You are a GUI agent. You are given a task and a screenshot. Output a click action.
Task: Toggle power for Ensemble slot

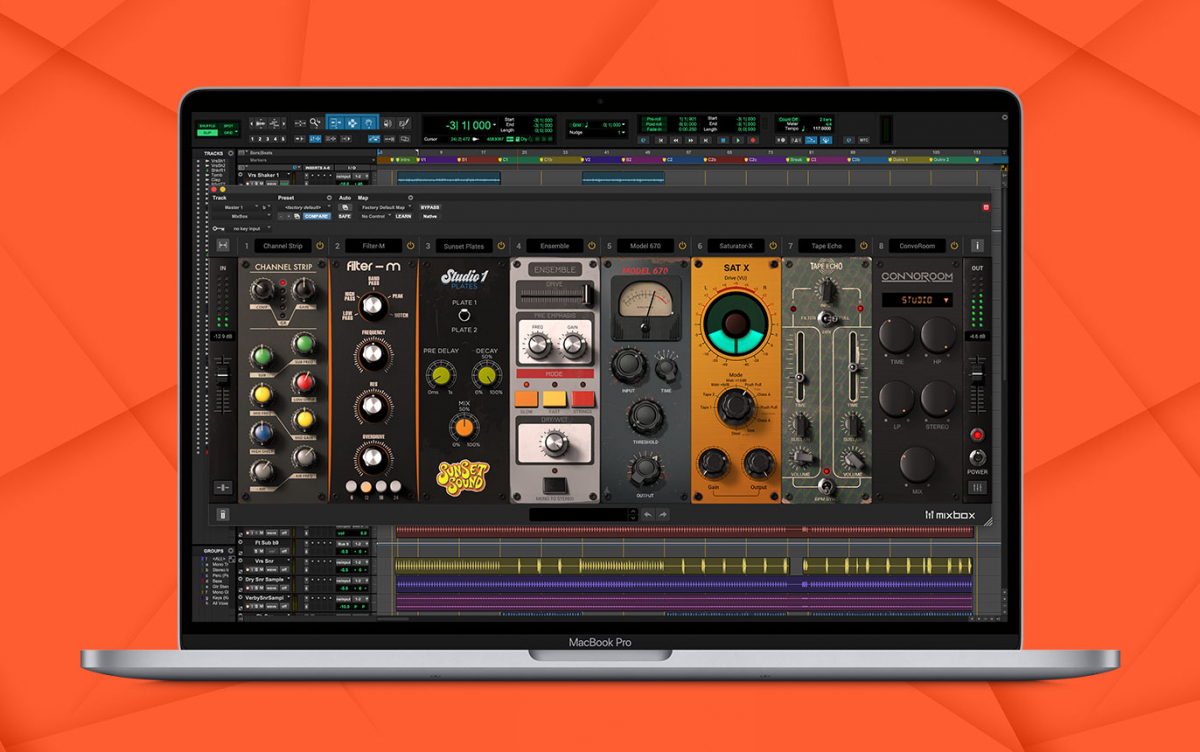592,245
